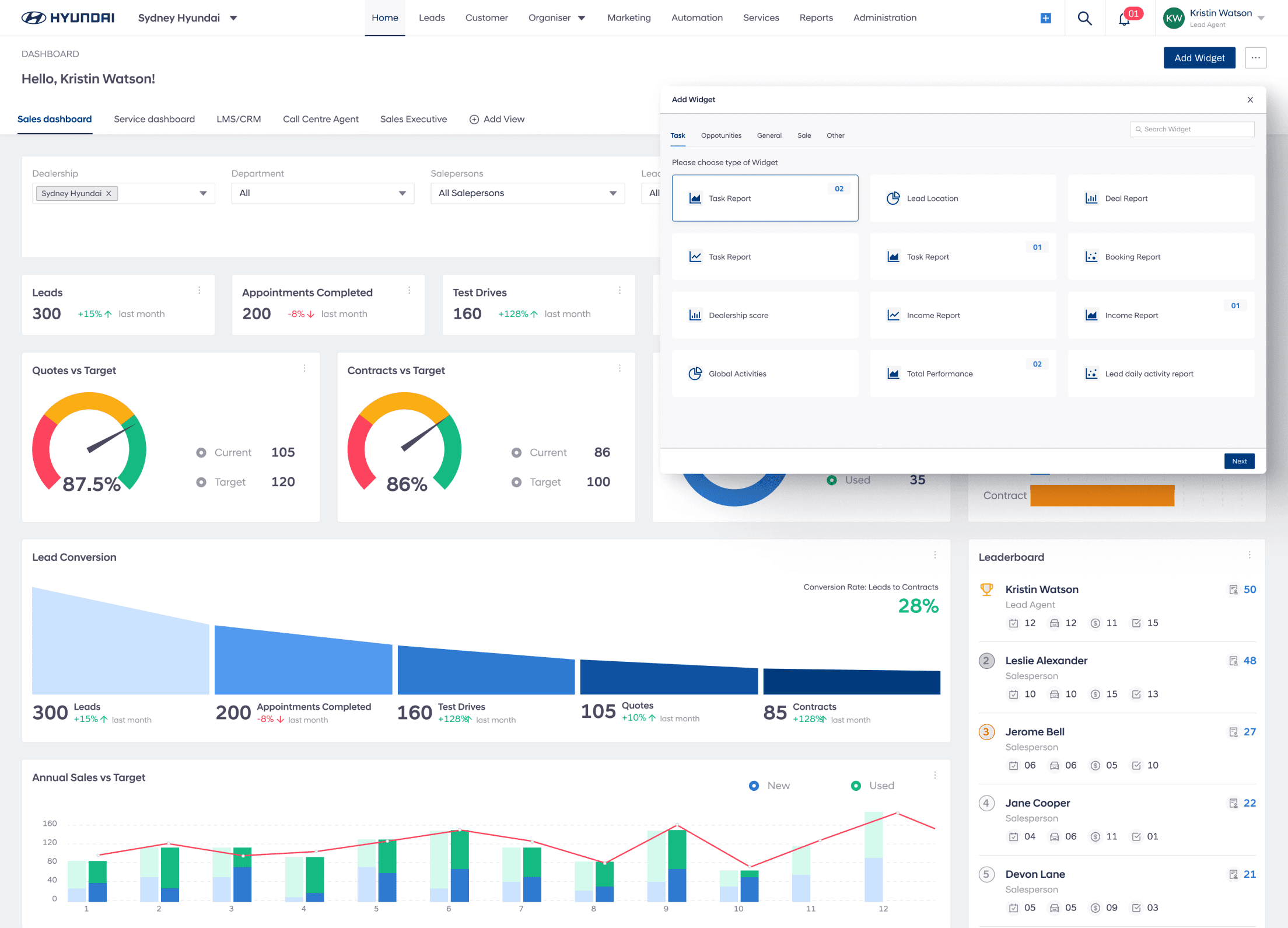The height and width of the screenshot is (928, 1288).
Task: Open the Dealership filter dropdown
Action: point(124,193)
